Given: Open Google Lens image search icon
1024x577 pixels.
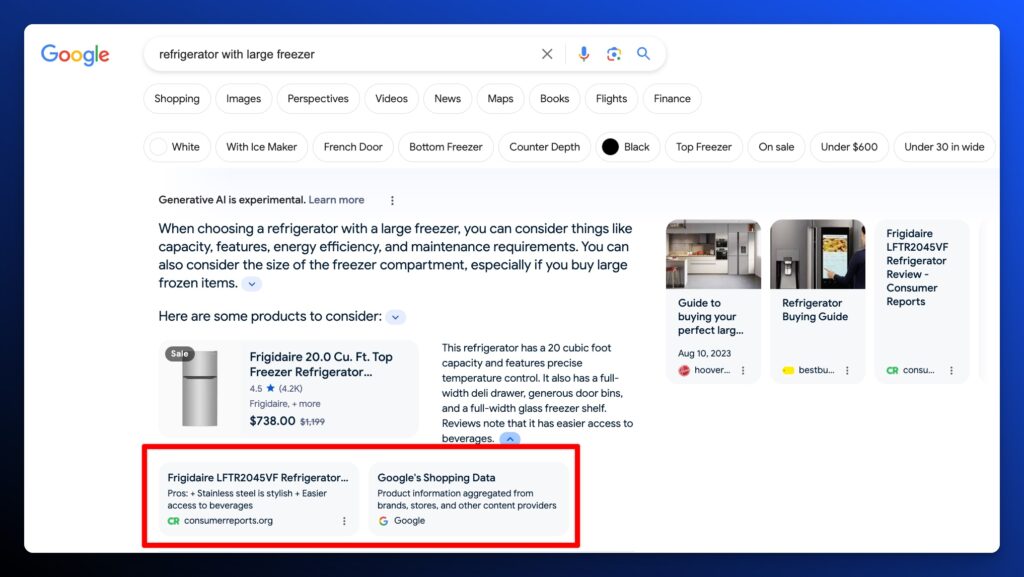Looking at the screenshot, I should pyautogui.click(x=614, y=54).
